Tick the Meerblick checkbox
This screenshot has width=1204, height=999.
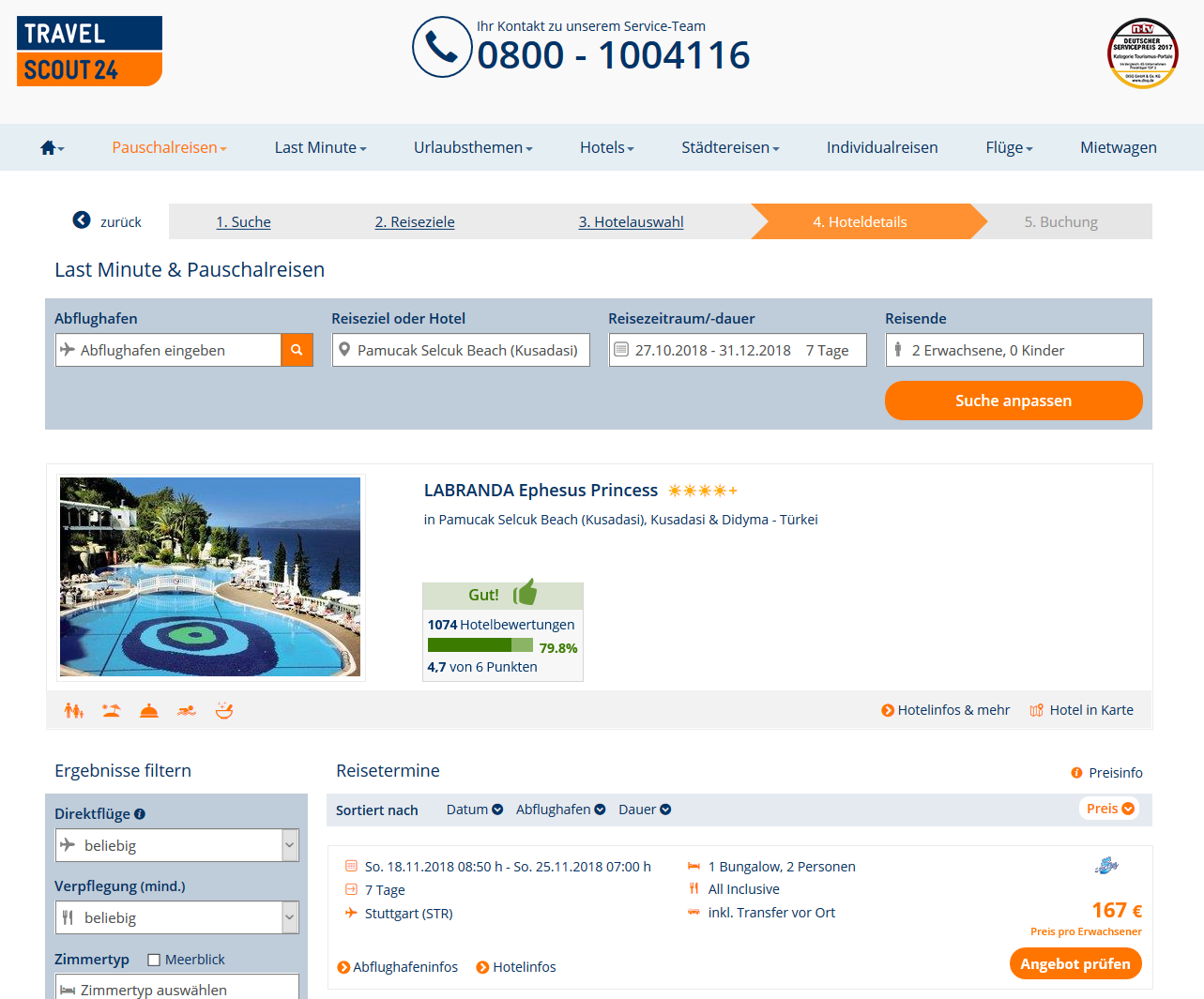154,960
